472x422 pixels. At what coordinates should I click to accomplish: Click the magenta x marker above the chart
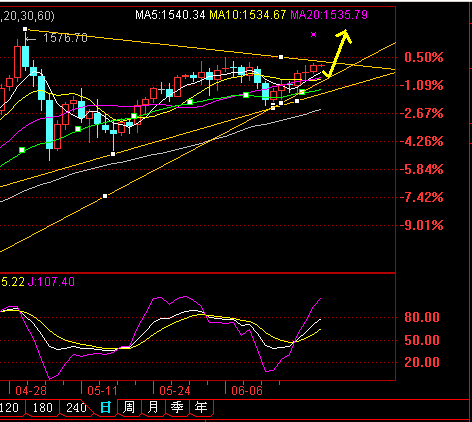pyautogui.click(x=313, y=34)
